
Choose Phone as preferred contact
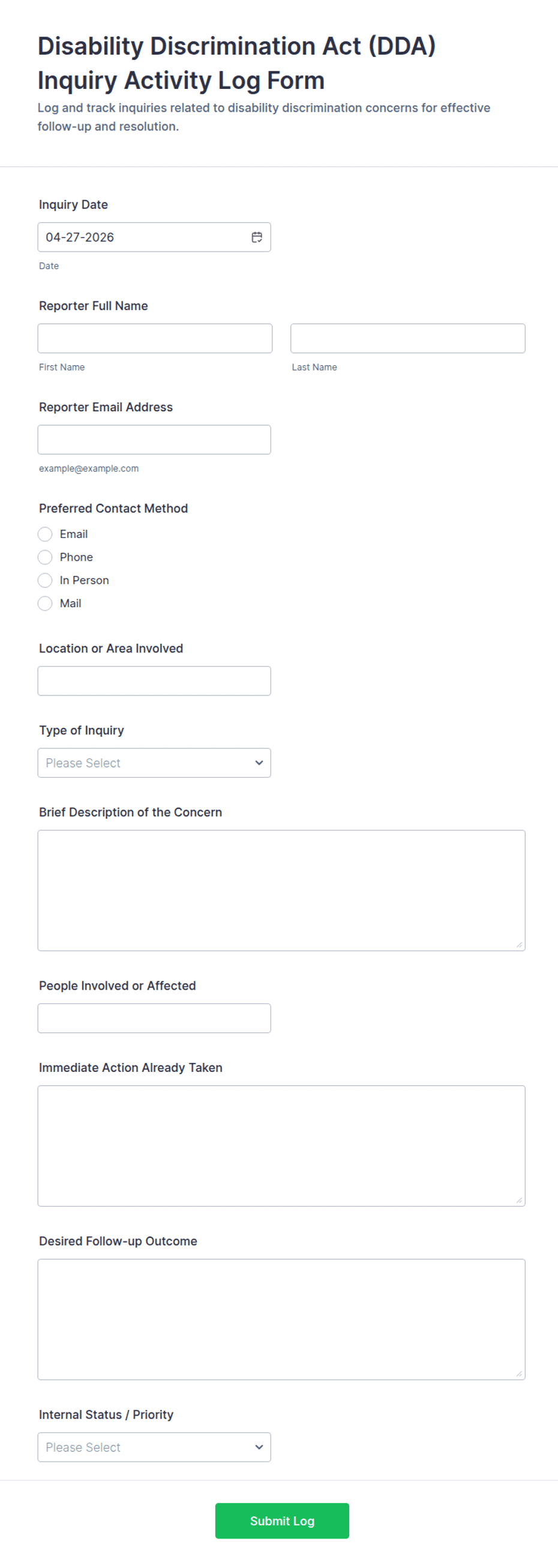click(45, 557)
